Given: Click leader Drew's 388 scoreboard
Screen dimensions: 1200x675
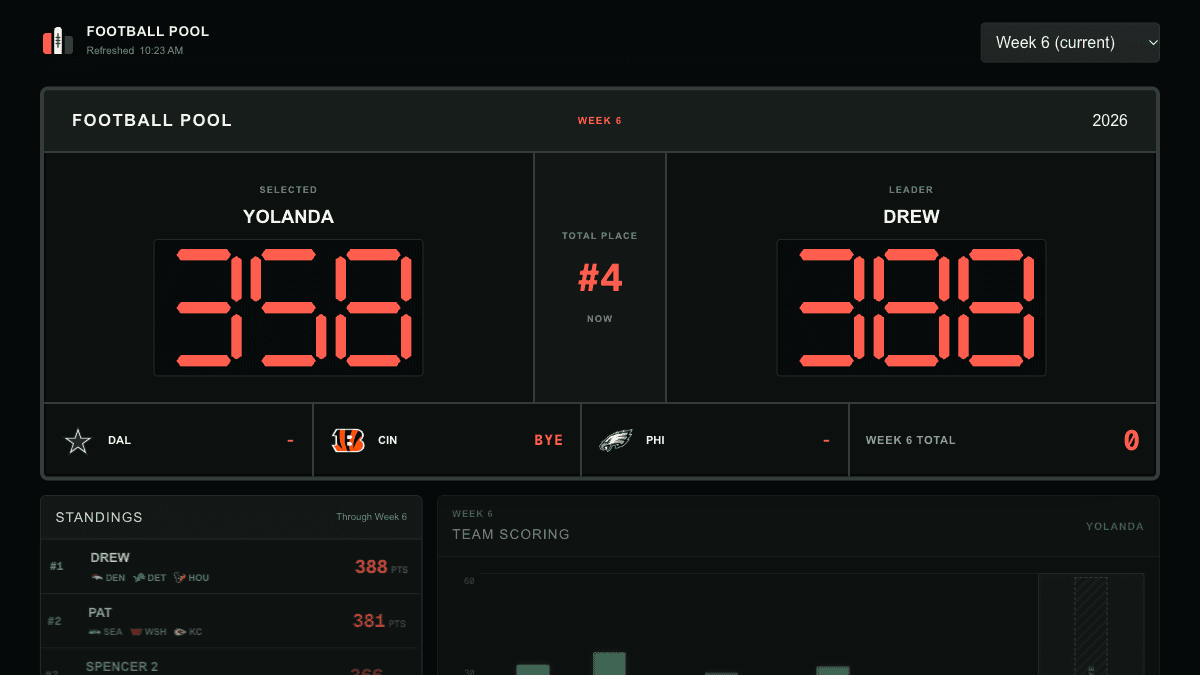Looking at the screenshot, I should 911,308.
